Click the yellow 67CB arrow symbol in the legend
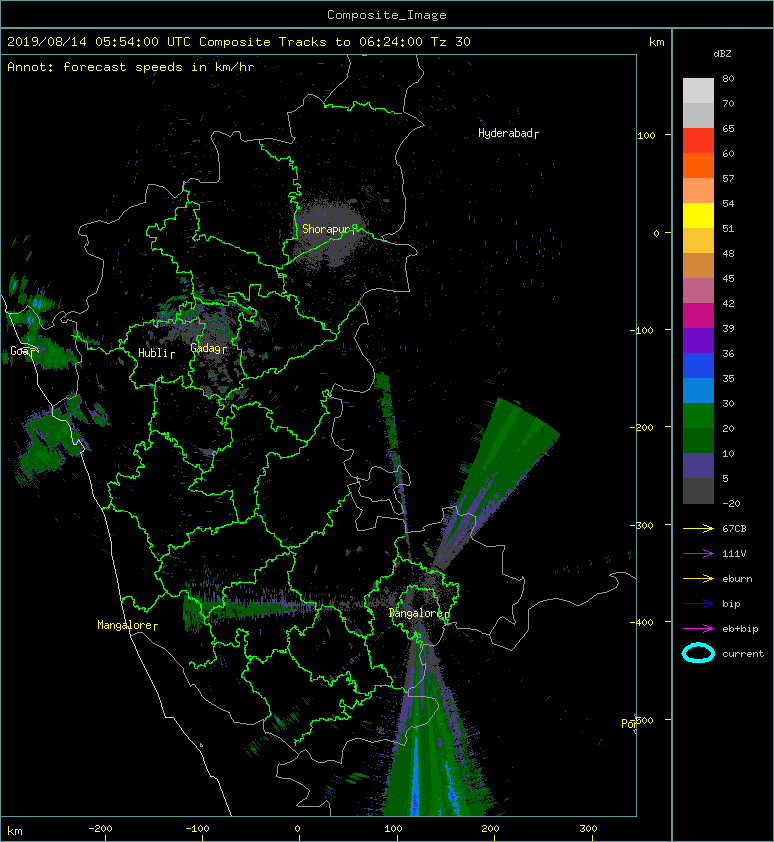 [x=698, y=529]
